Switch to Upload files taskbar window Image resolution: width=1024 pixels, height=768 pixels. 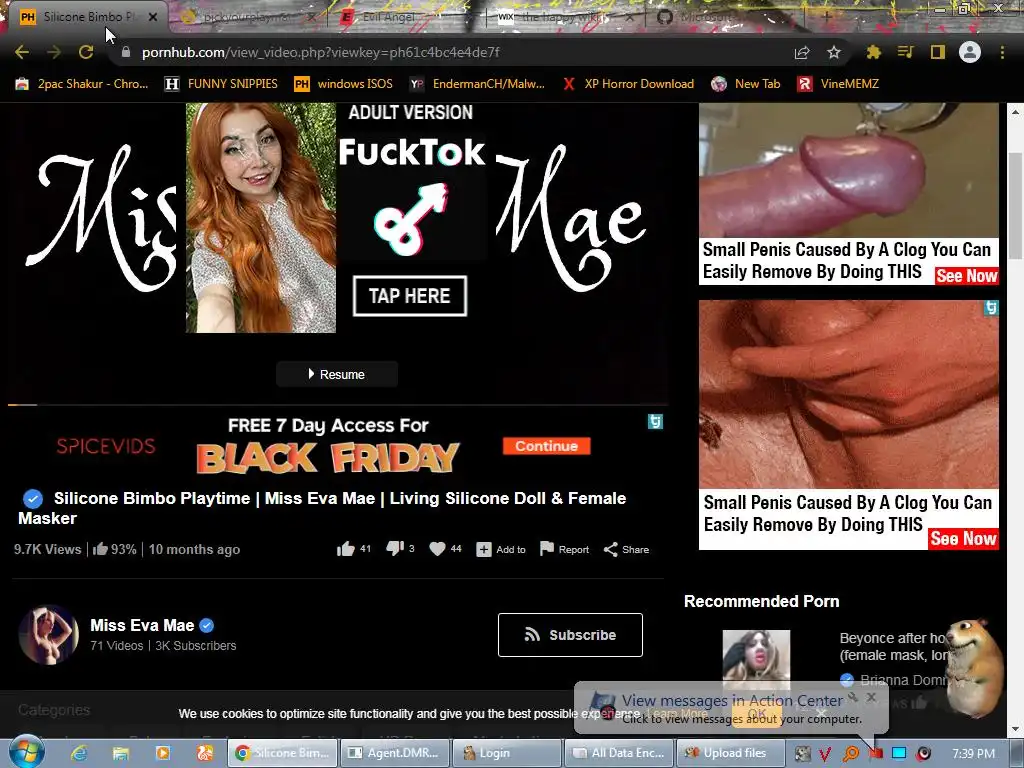[x=730, y=753]
